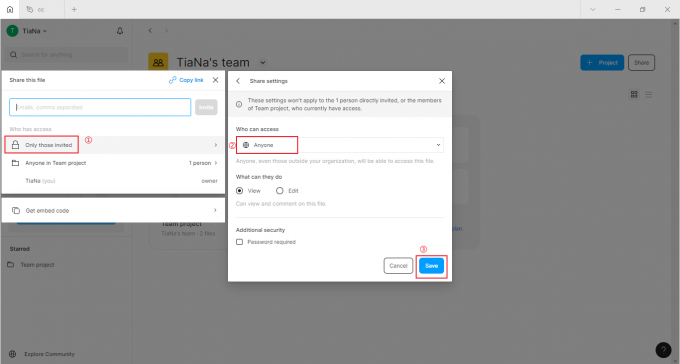Viewport: 680px width, 364px height.
Task: Open the 'Anyone' who can access dropdown
Action: point(340,145)
